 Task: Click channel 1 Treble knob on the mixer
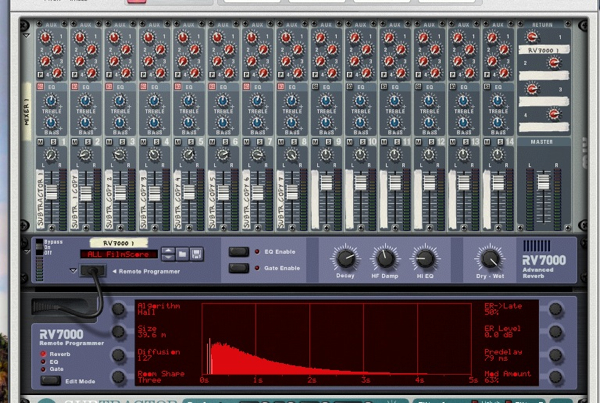[x=51, y=100]
